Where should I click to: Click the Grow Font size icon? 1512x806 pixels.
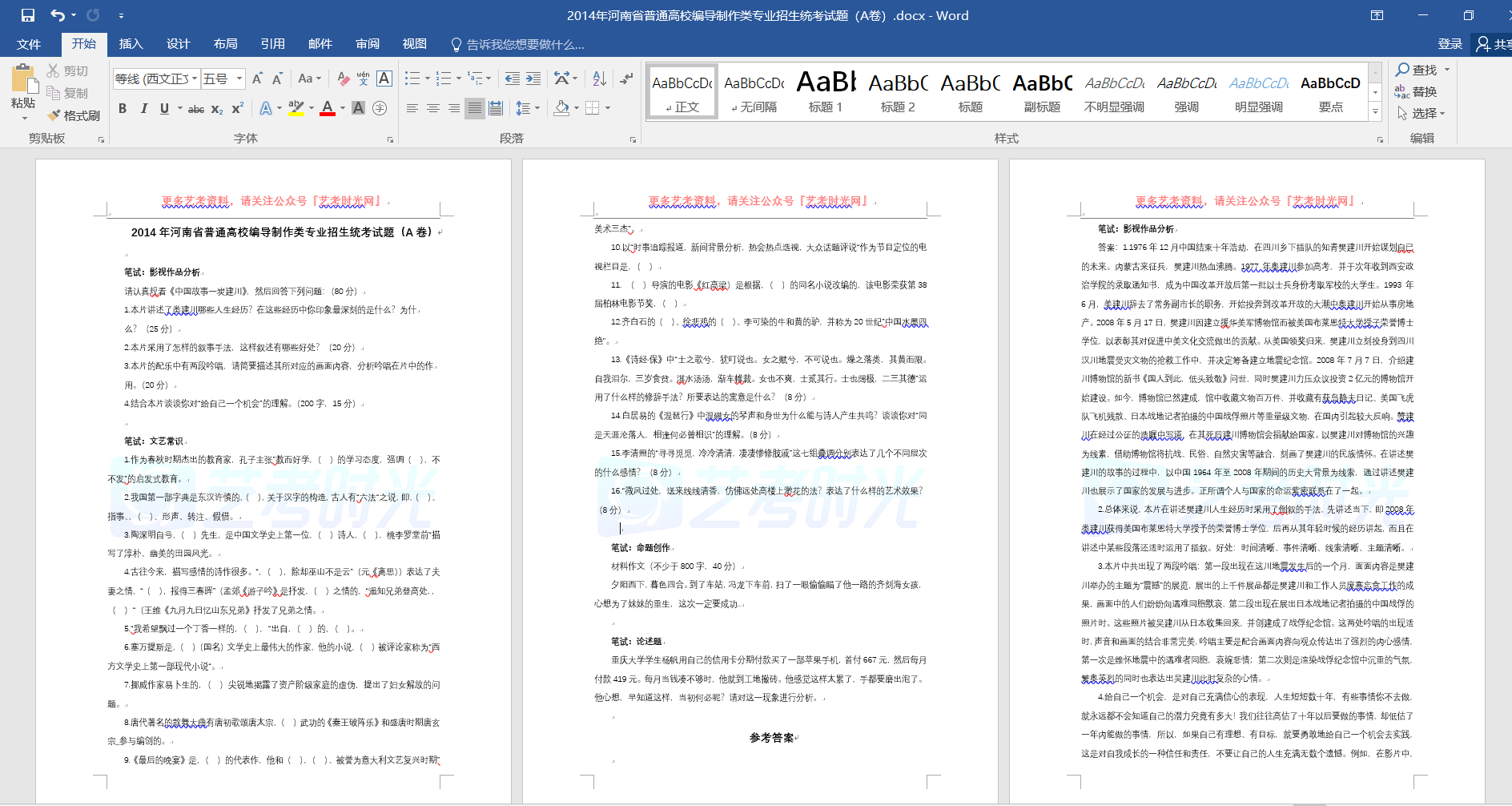coord(257,79)
